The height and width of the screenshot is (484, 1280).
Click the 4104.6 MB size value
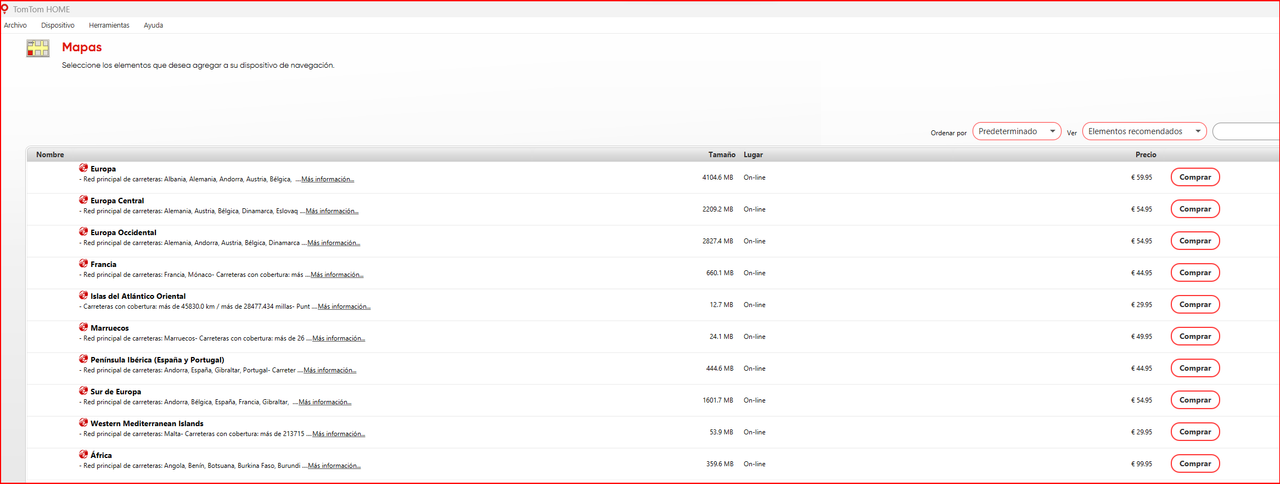coord(718,177)
